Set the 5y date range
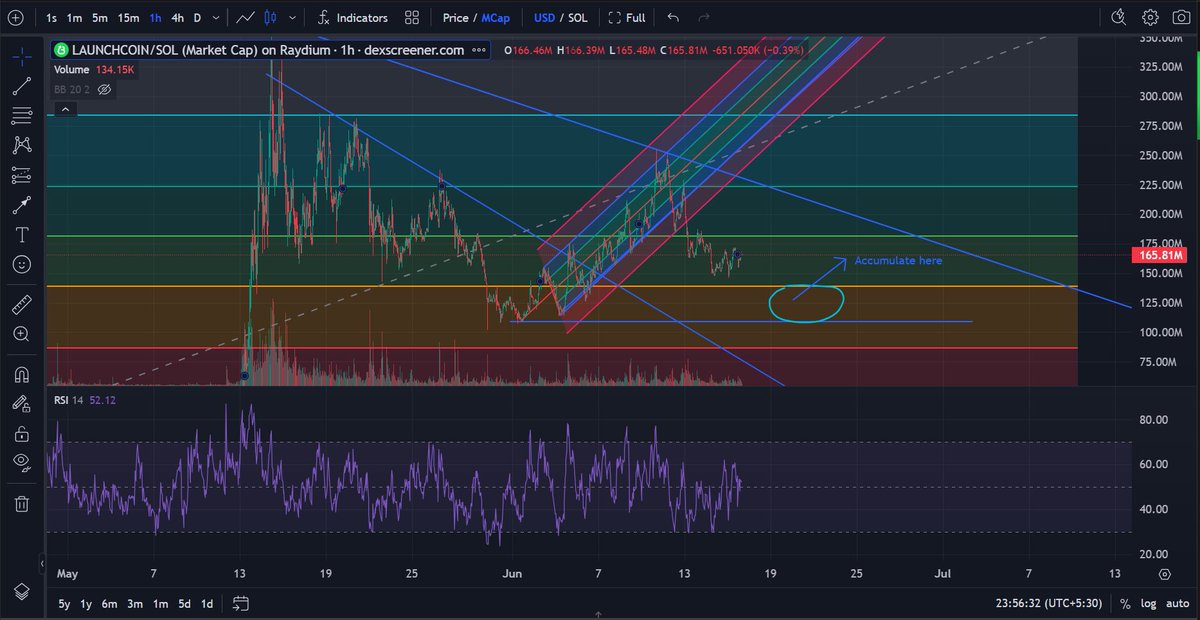Image resolution: width=1200 pixels, height=620 pixels. pyautogui.click(x=64, y=603)
